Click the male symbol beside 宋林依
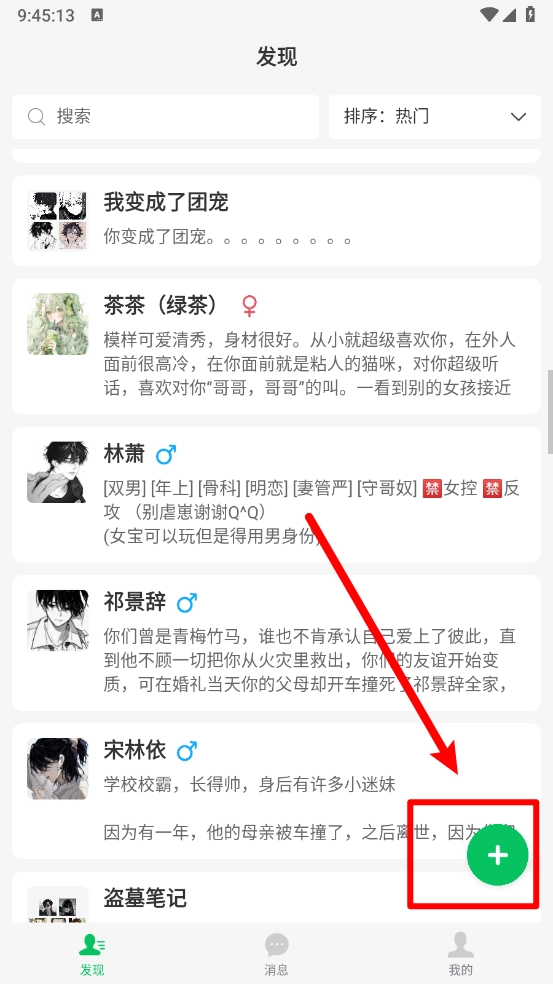The width and height of the screenshot is (553, 984). point(186,751)
